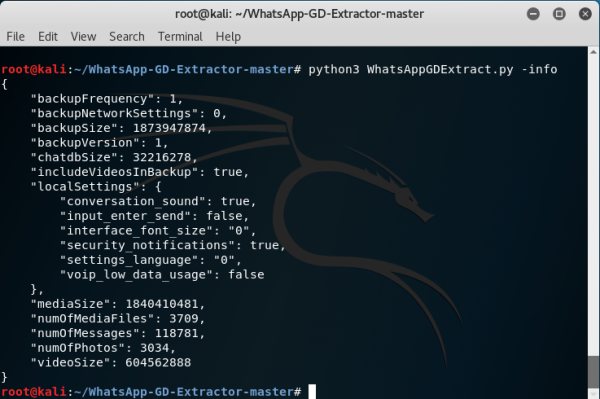The height and width of the screenshot is (399, 600).
Task: Click the mediaSize value 1840410481
Action: tap(162, 304)
